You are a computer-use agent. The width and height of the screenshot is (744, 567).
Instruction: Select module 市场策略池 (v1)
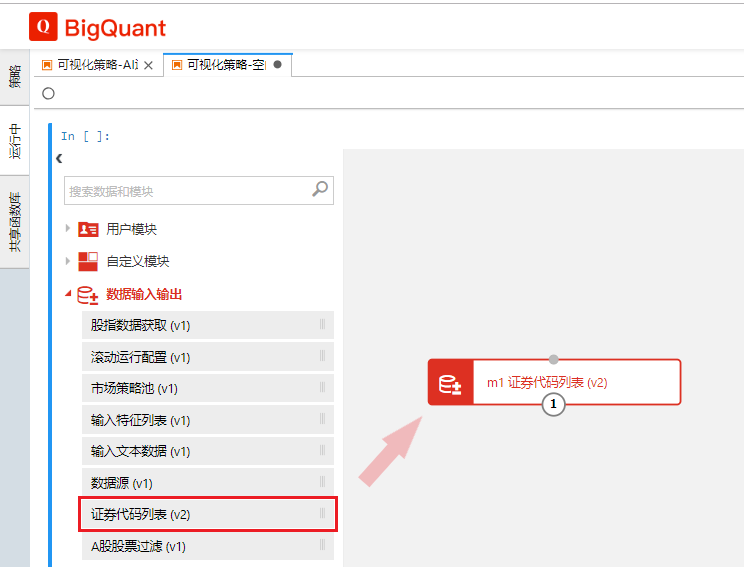pyautogui.click(x=208, y=388)
